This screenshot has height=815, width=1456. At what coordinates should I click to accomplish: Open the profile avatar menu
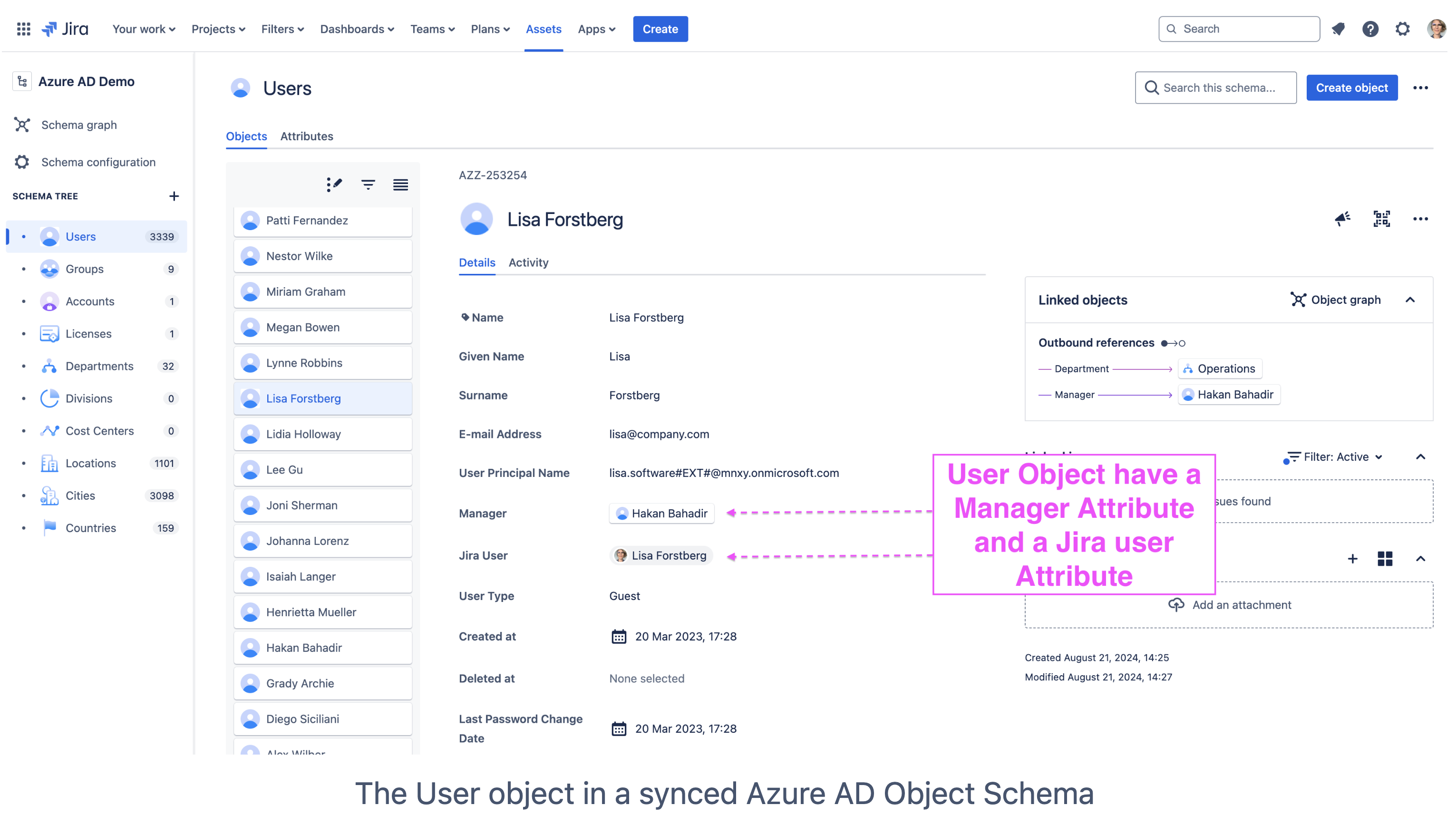pos(1436,29)
